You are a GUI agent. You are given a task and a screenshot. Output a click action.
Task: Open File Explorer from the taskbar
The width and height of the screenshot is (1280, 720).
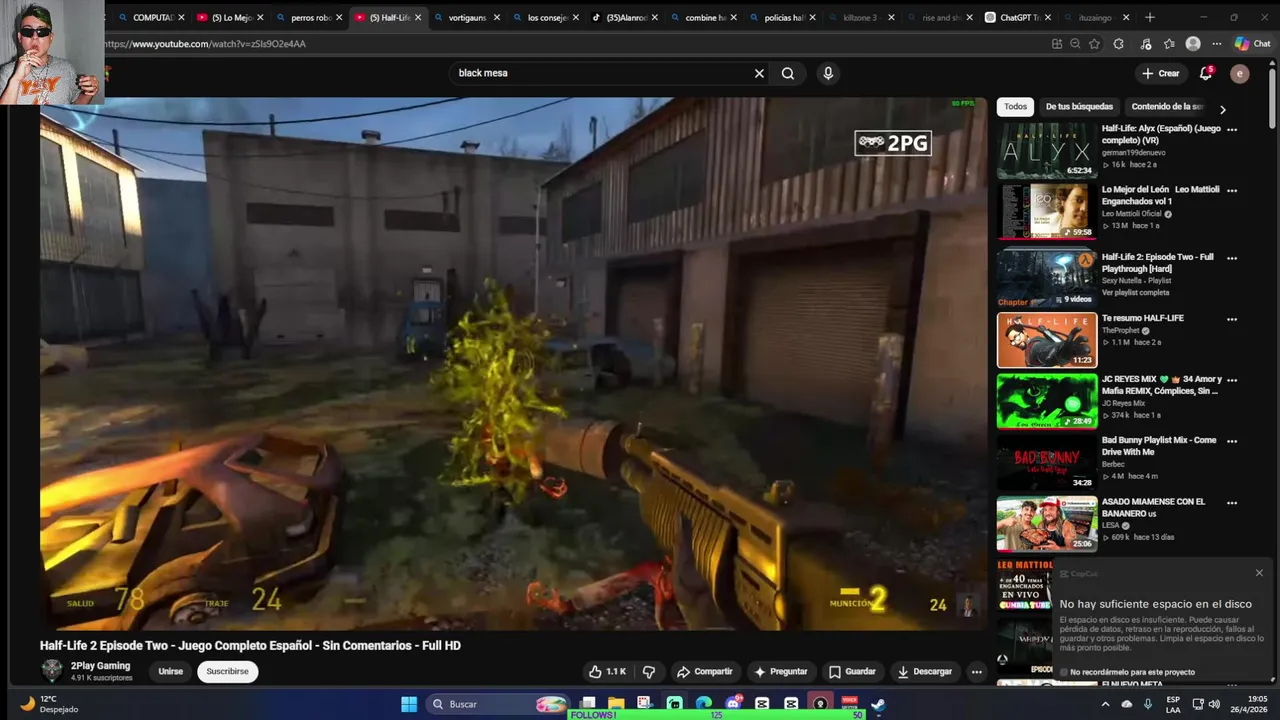616,704
